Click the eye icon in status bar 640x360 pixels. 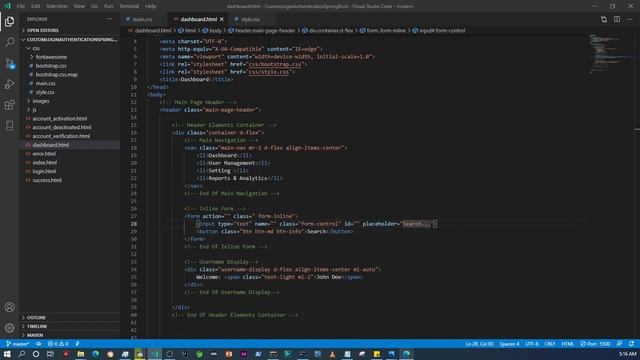point(38,344)
